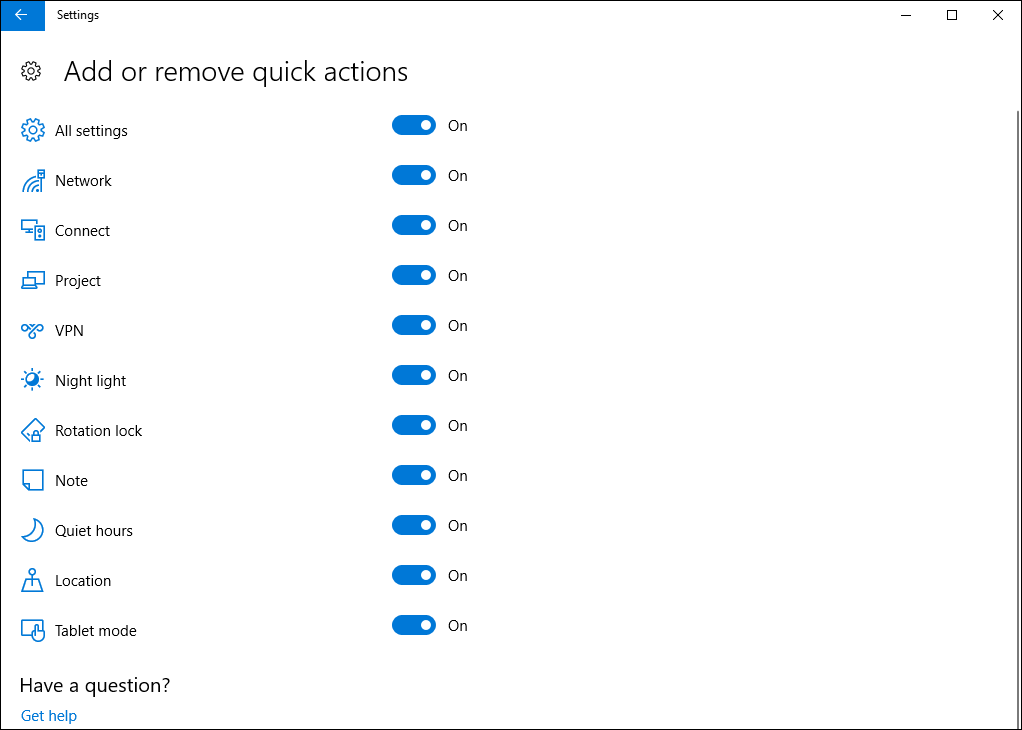Click the All settings gear icon

[x=32, y=130]
